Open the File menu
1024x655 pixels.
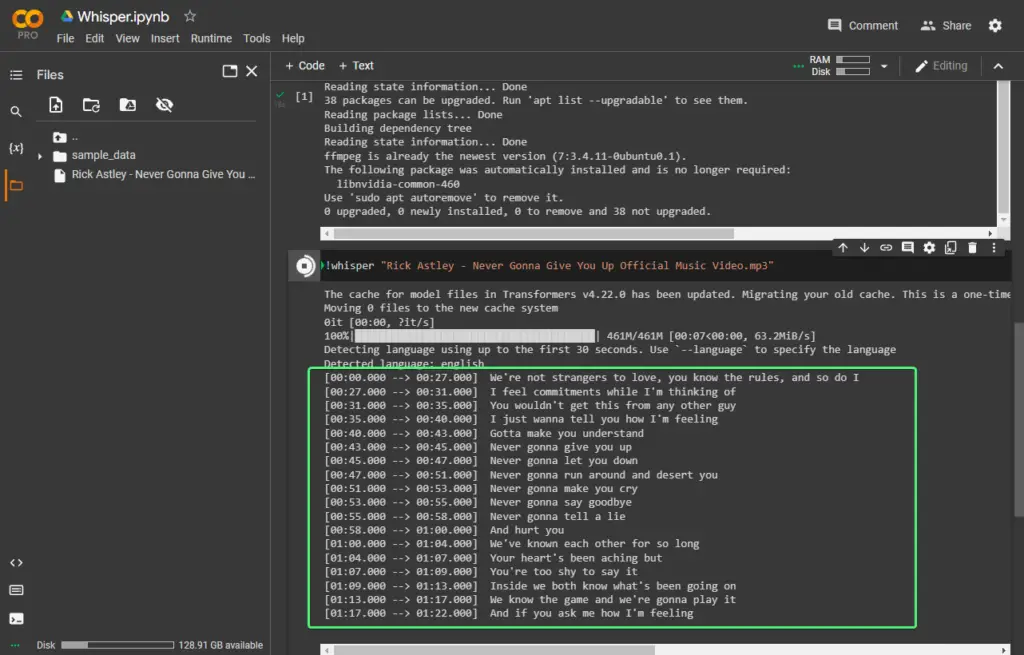(65, 39)
